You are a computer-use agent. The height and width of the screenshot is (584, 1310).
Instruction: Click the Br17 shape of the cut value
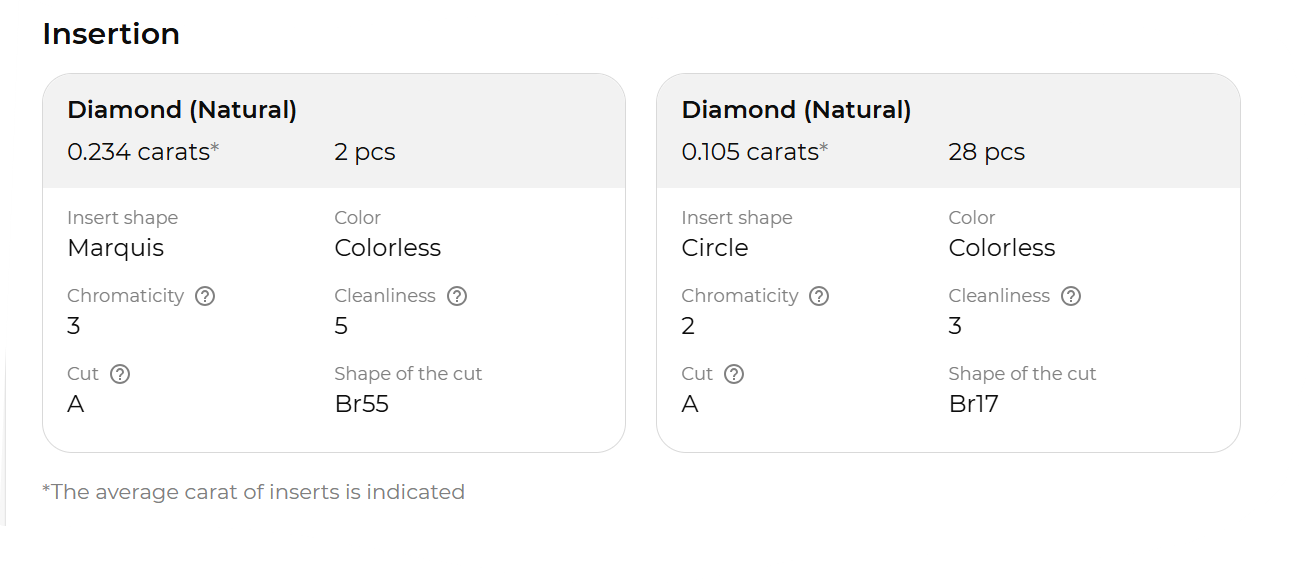pyautogui.click(x=973, y=404)
